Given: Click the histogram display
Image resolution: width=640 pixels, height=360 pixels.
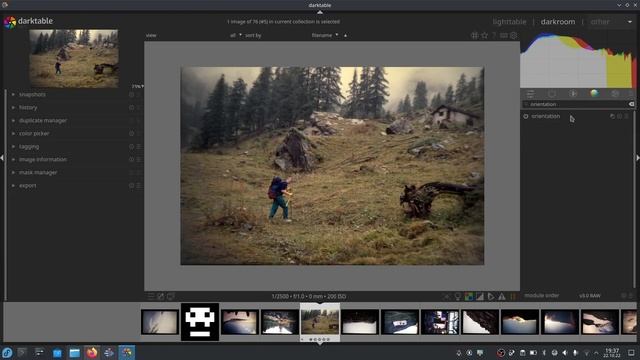Looking at the screenshot, I should point(578,60).
